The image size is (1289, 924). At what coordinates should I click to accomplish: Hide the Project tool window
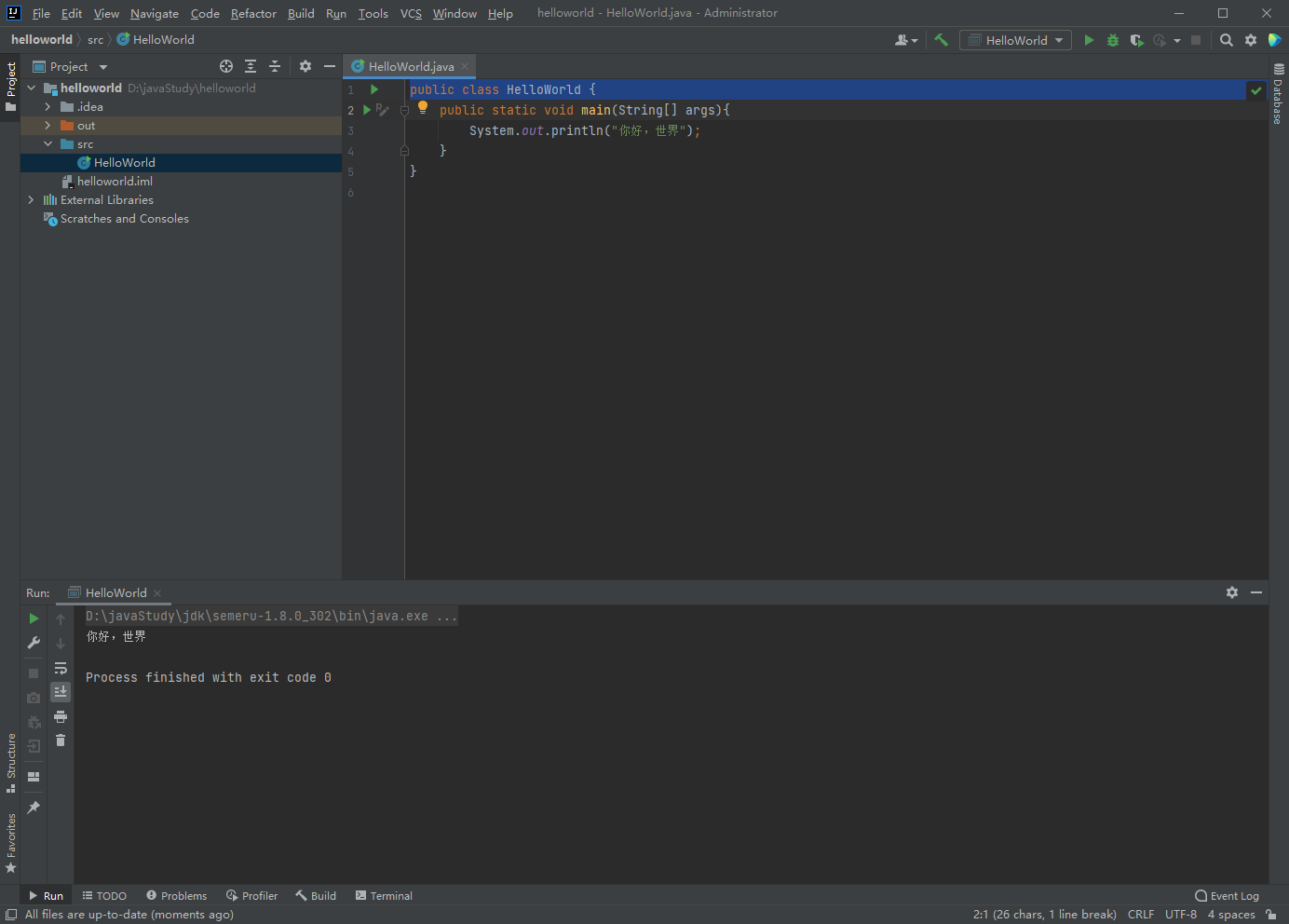(330, 66)
